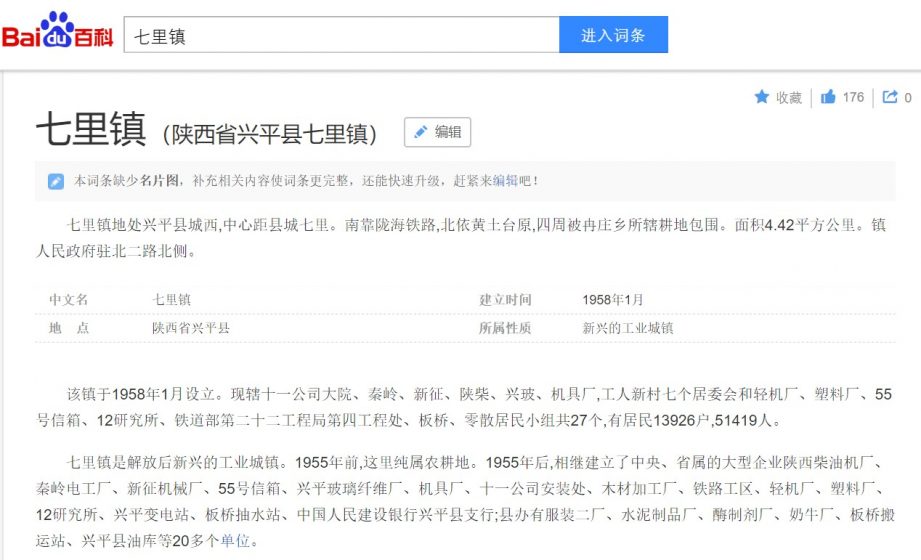Click the like count 176

(853, 98)
